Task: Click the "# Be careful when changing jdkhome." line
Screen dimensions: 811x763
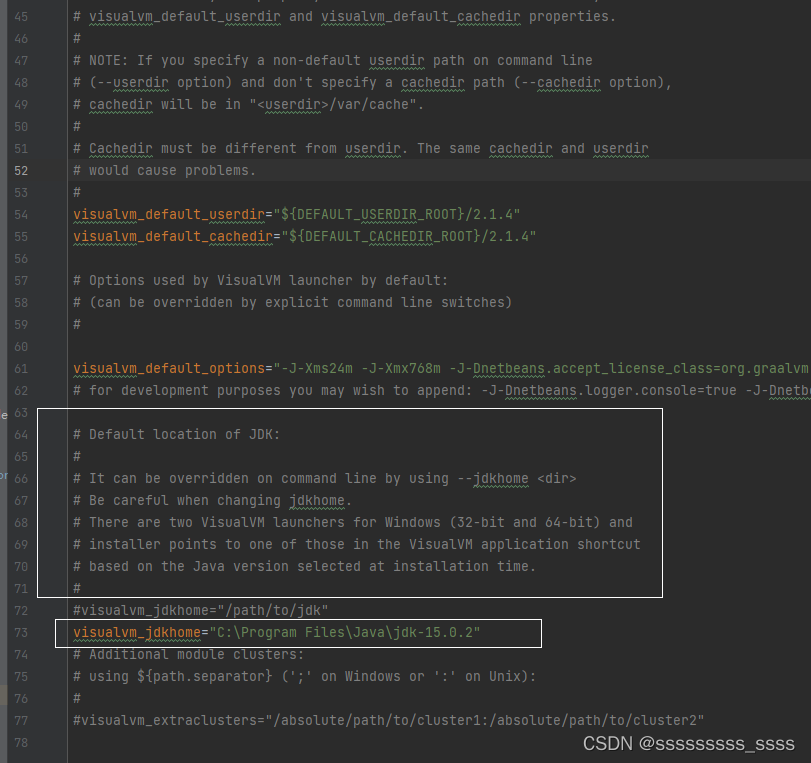Action: coord(213,501)
